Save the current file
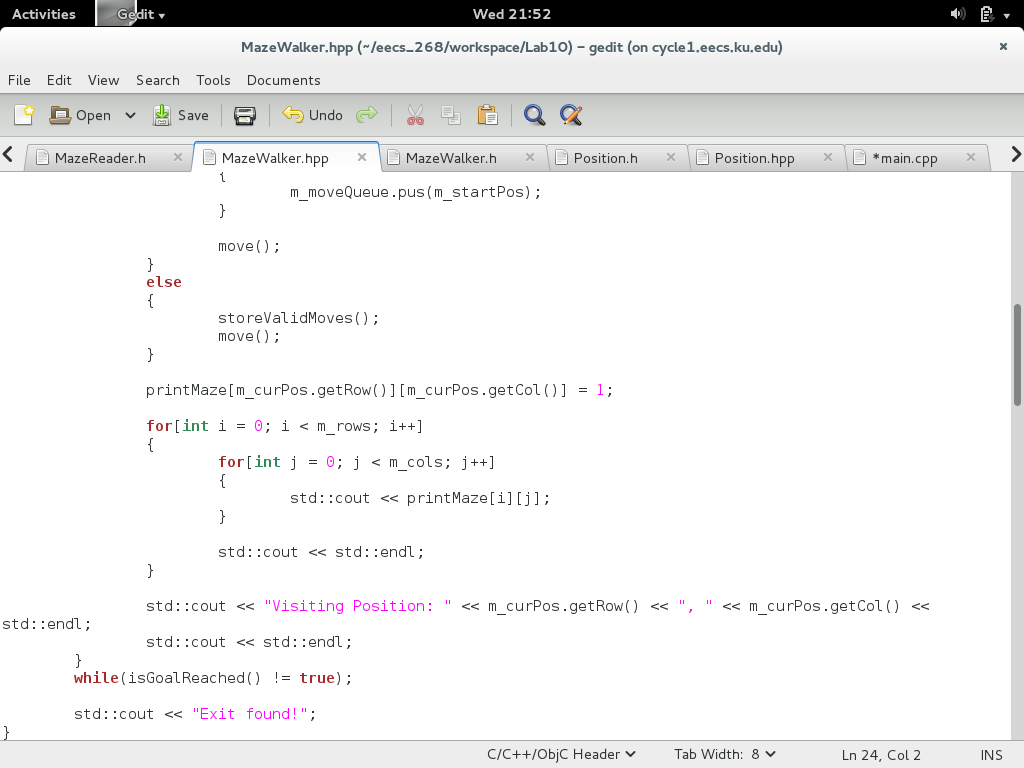Image resolution: width=1024 pixels, height=768 pixels. (x=180, y=115)
